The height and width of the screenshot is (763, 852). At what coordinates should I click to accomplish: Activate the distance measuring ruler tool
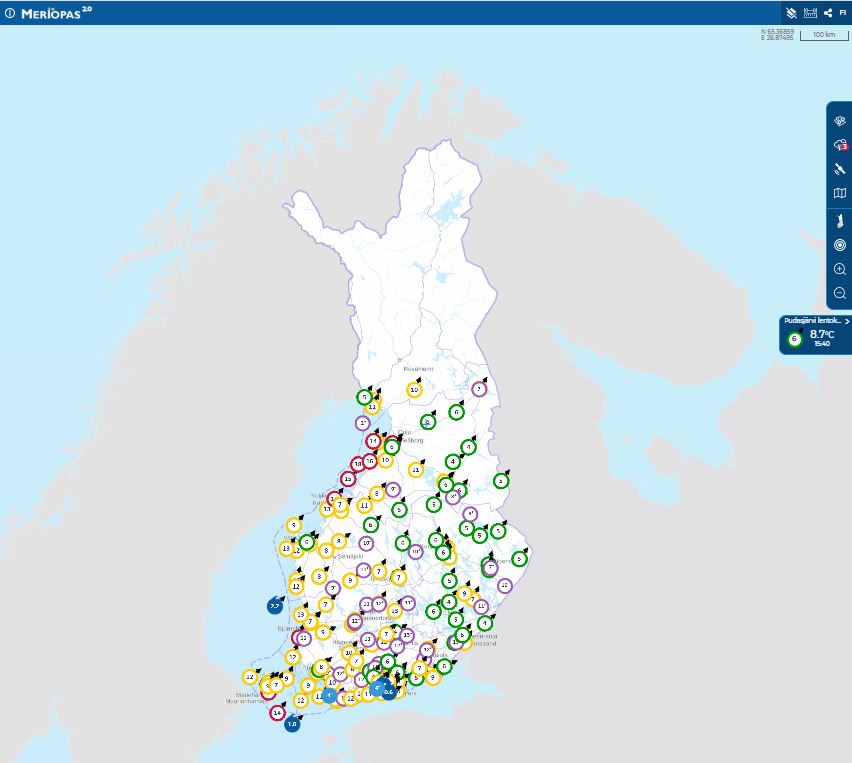click(x=810, y=13)
